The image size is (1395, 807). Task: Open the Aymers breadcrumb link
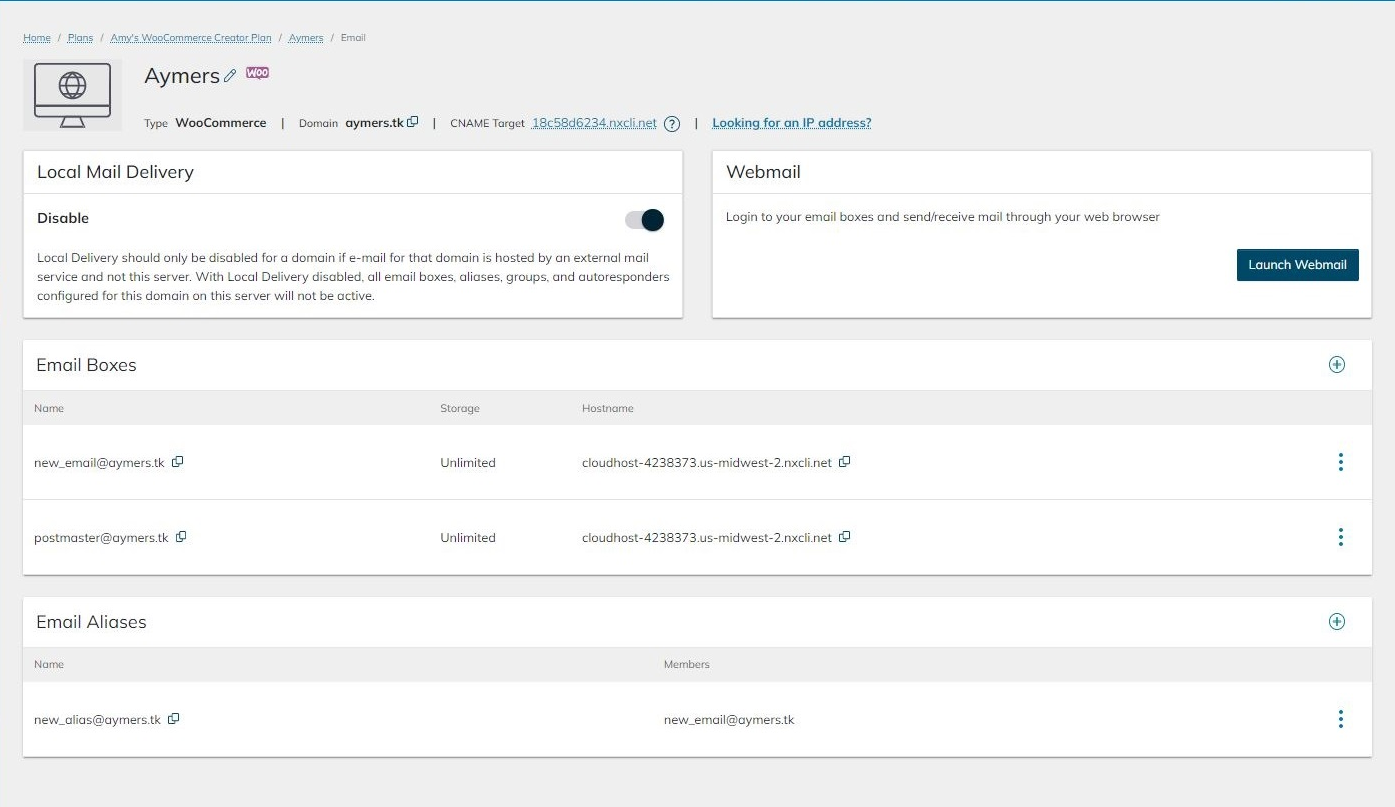(x=306, y=38)
